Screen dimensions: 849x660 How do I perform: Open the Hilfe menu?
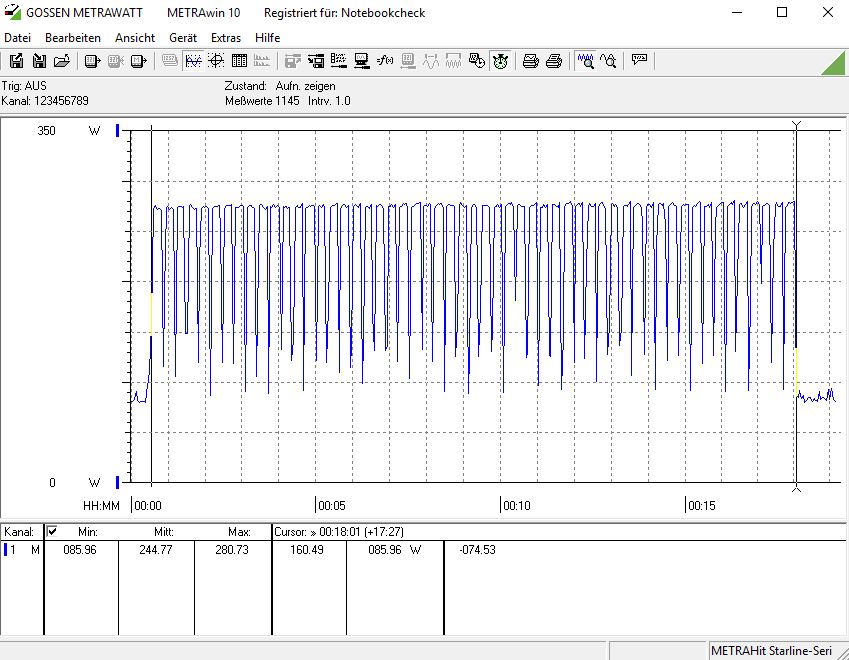pyautogui.click(x=267, y=37)
